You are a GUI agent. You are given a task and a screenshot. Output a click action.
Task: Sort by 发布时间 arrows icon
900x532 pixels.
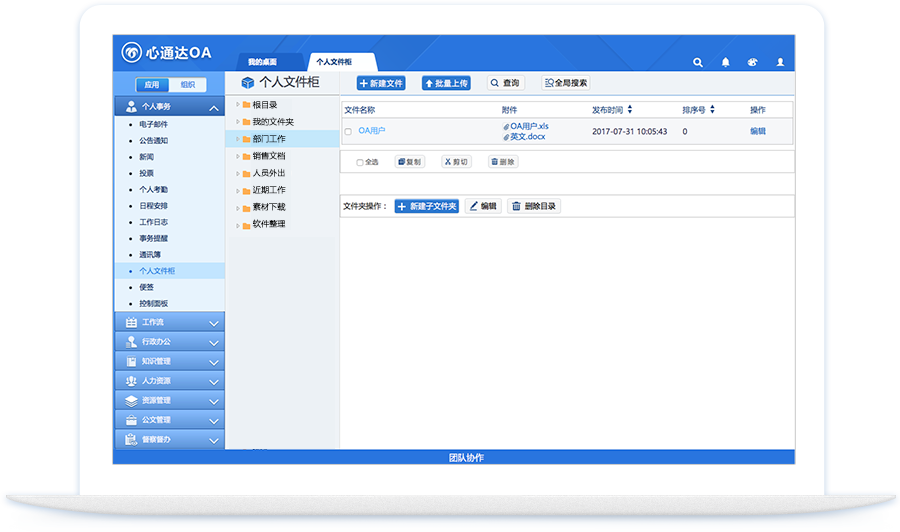click(630, 110)
